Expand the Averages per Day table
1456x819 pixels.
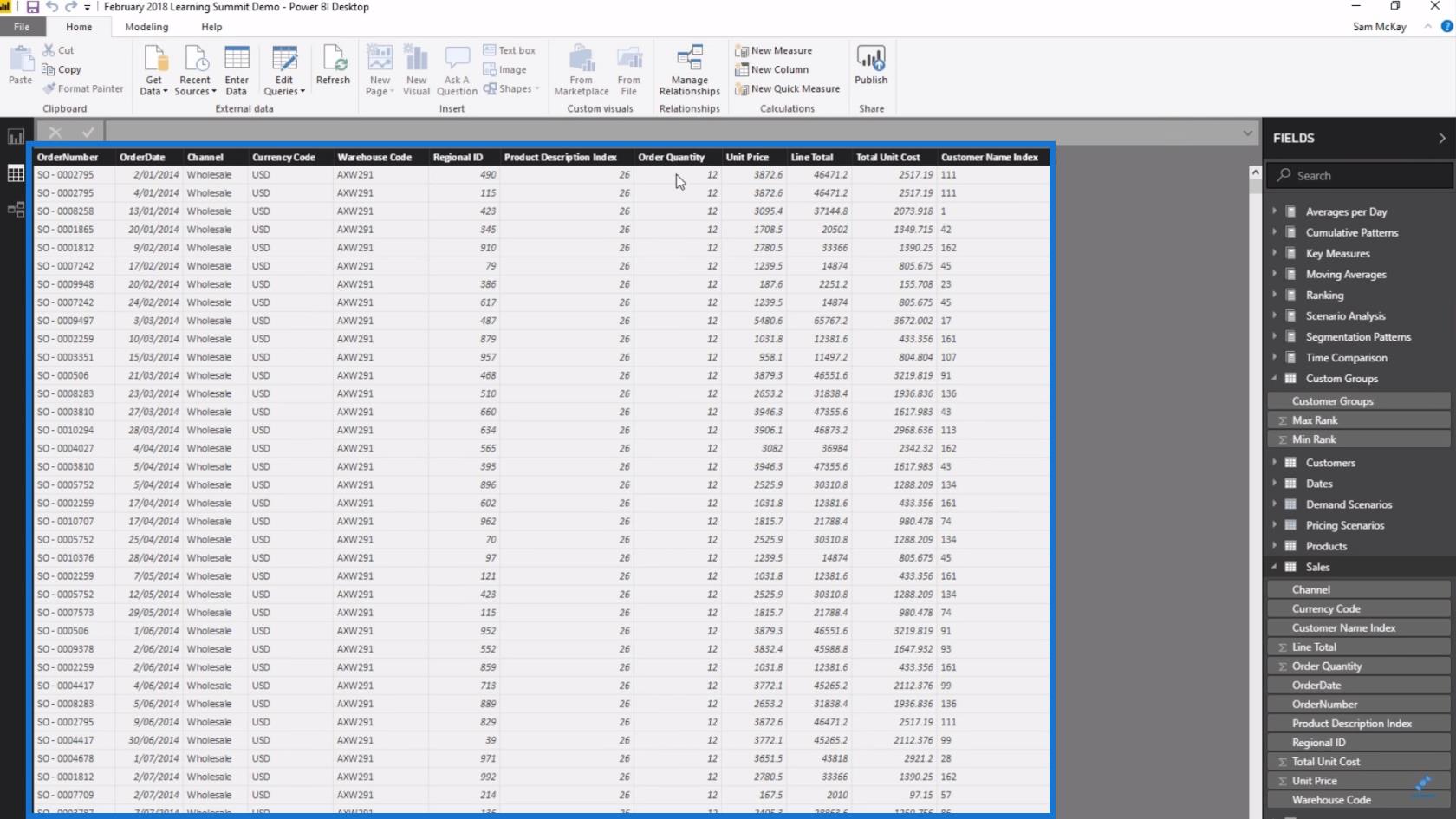(1275, 211)
